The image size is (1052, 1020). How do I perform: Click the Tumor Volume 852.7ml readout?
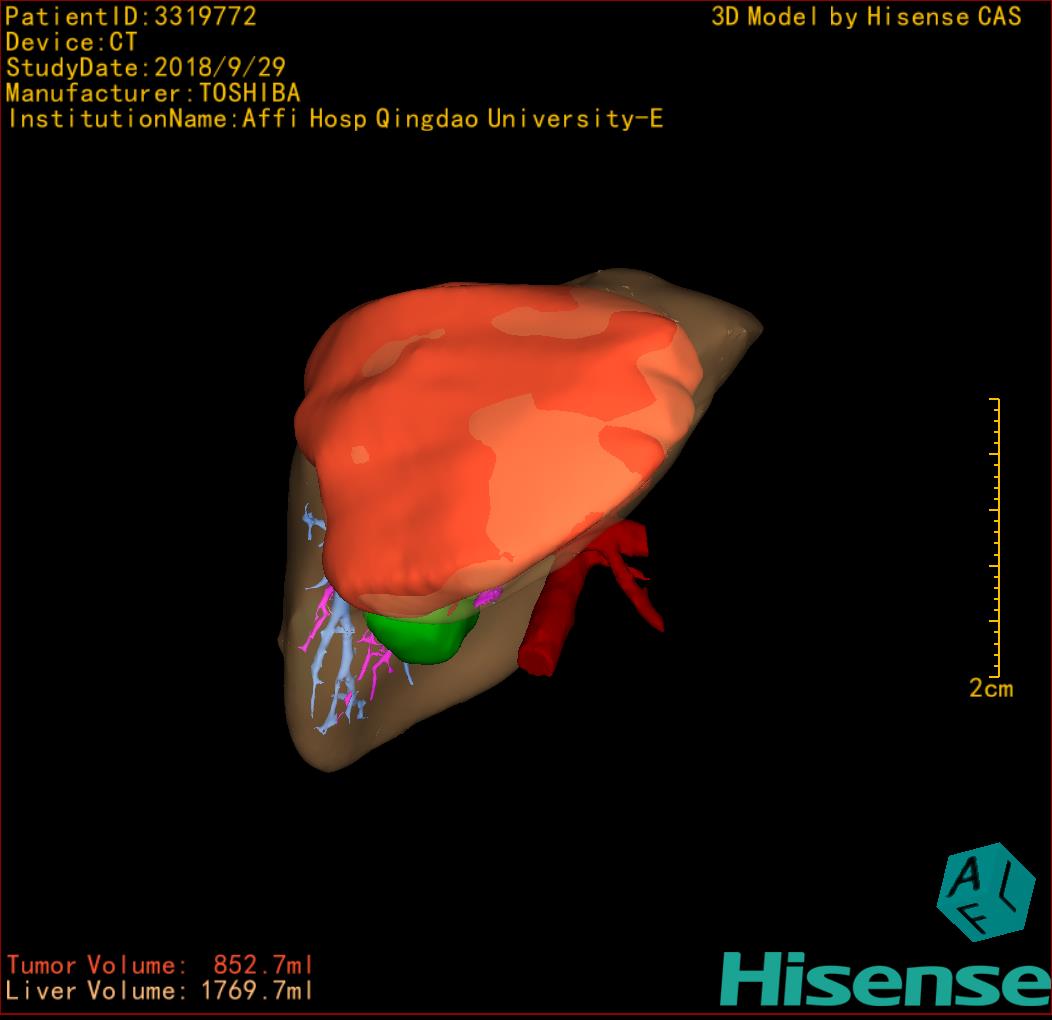click(160, 965)
